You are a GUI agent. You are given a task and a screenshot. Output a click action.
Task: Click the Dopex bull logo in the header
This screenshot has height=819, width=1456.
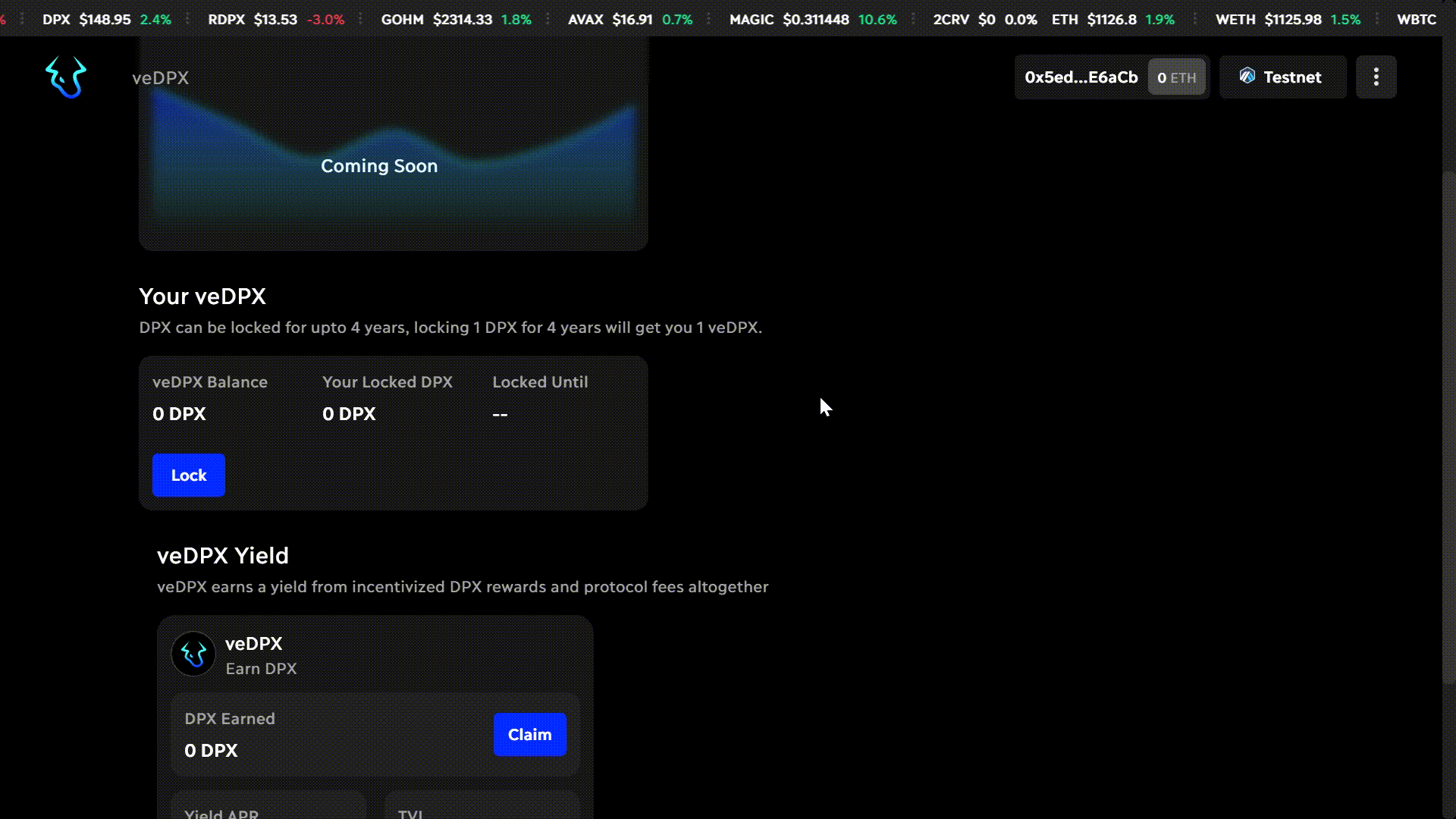tap(66, 77)
